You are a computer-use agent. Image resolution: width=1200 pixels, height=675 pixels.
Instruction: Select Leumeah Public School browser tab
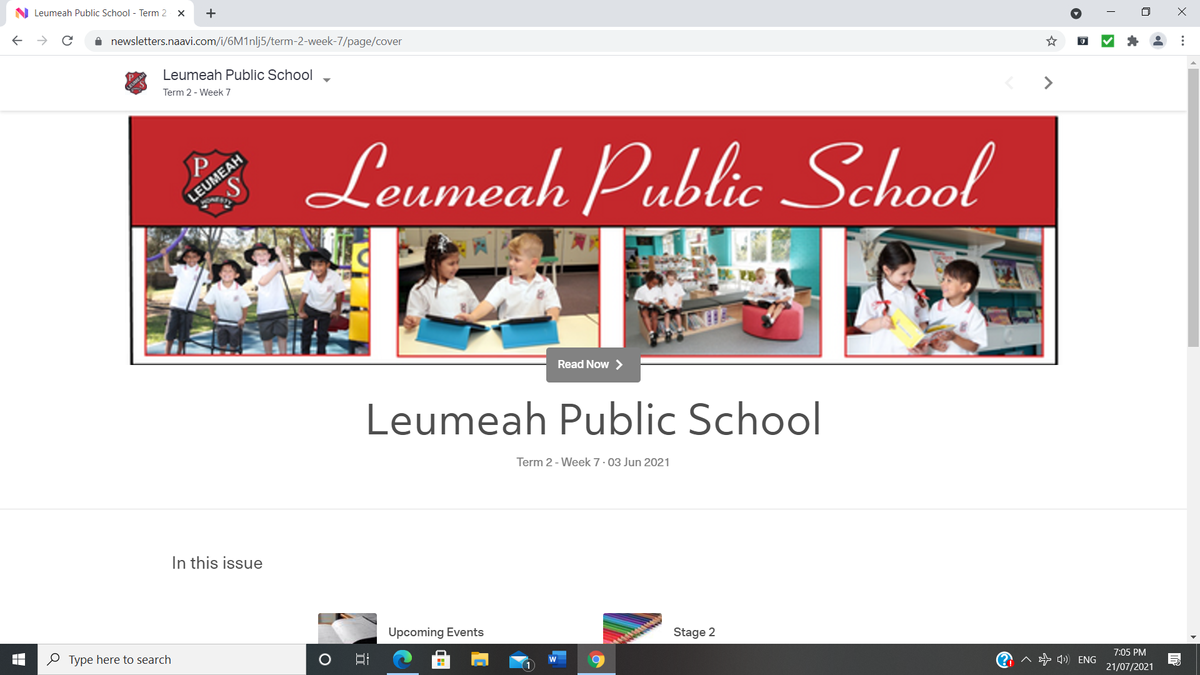(x=98, y=13)
